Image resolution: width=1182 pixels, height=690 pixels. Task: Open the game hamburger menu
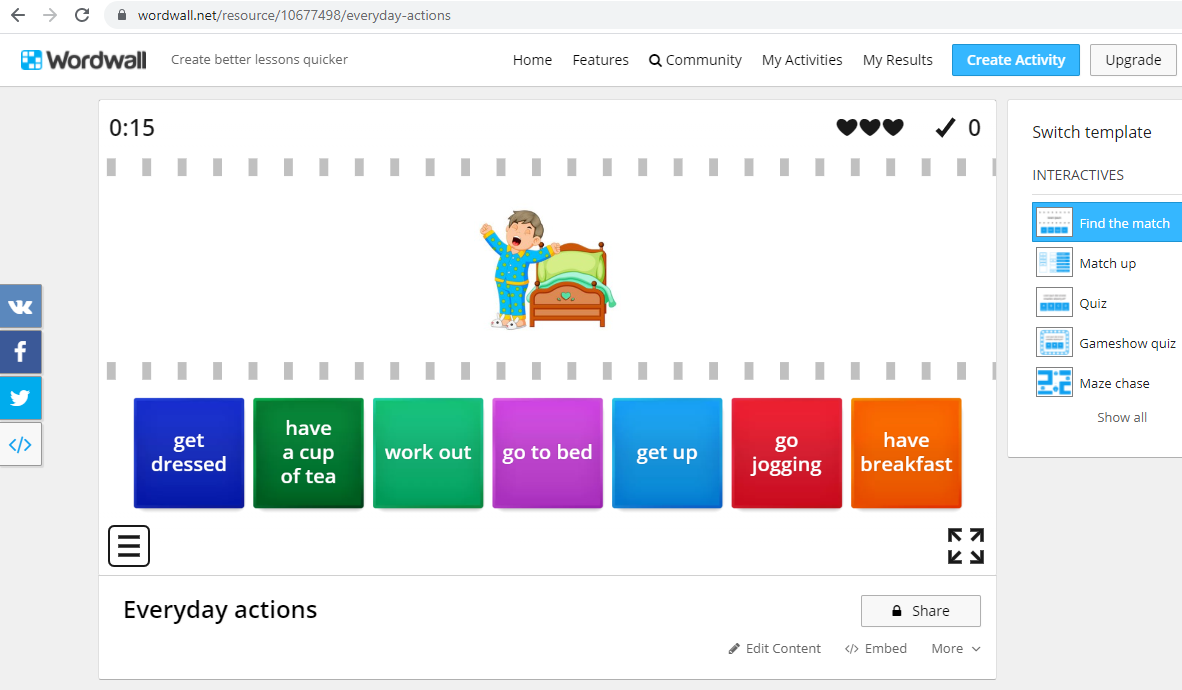[129, 545]
